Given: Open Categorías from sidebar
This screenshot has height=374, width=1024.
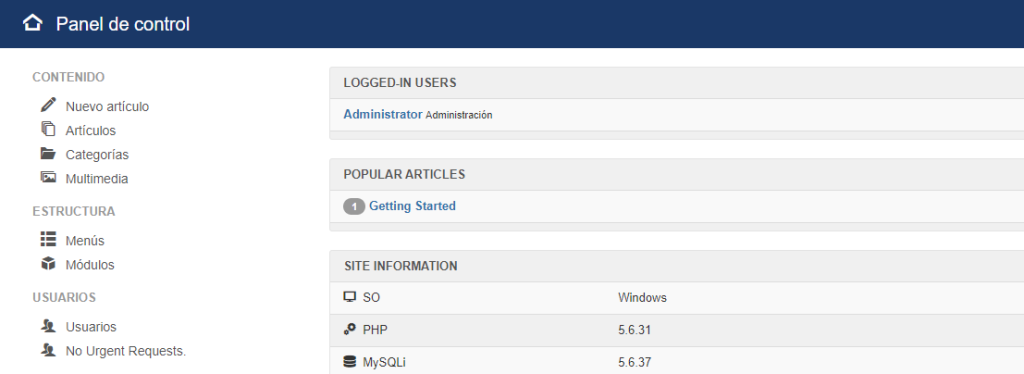Looking at the screenshot, I should point(97,155).
